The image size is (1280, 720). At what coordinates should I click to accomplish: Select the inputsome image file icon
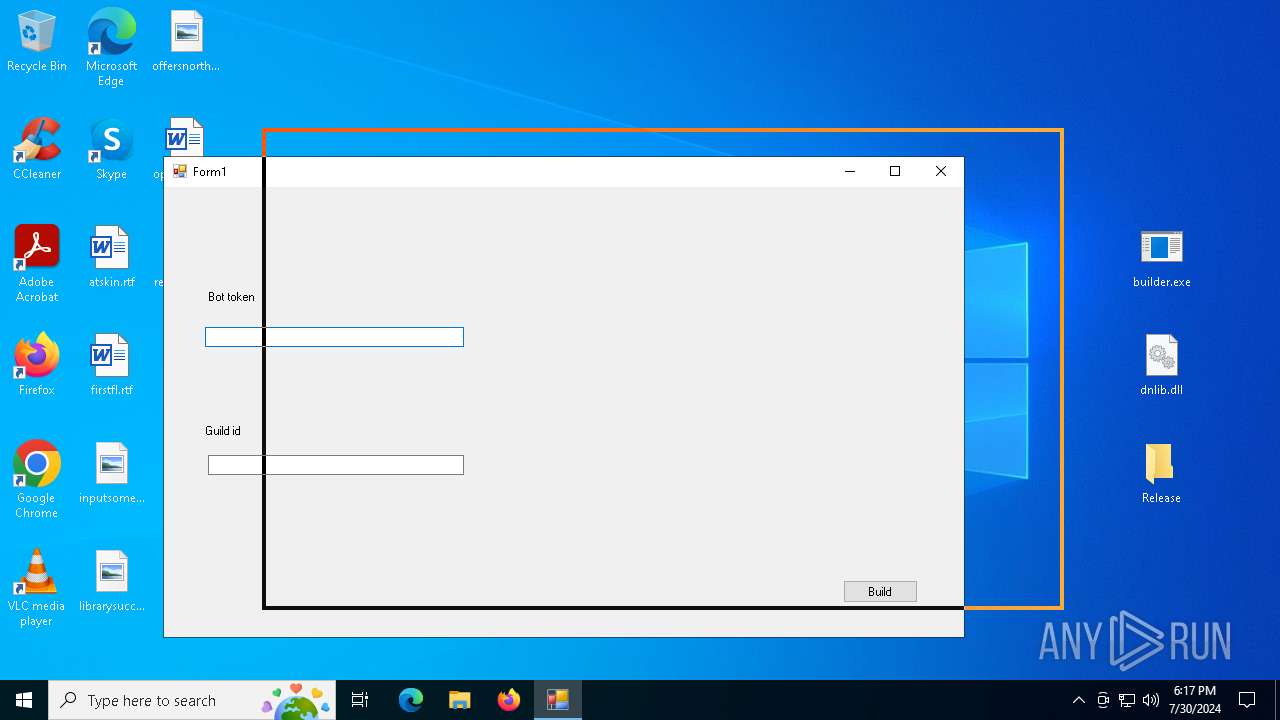pos(111,474)
